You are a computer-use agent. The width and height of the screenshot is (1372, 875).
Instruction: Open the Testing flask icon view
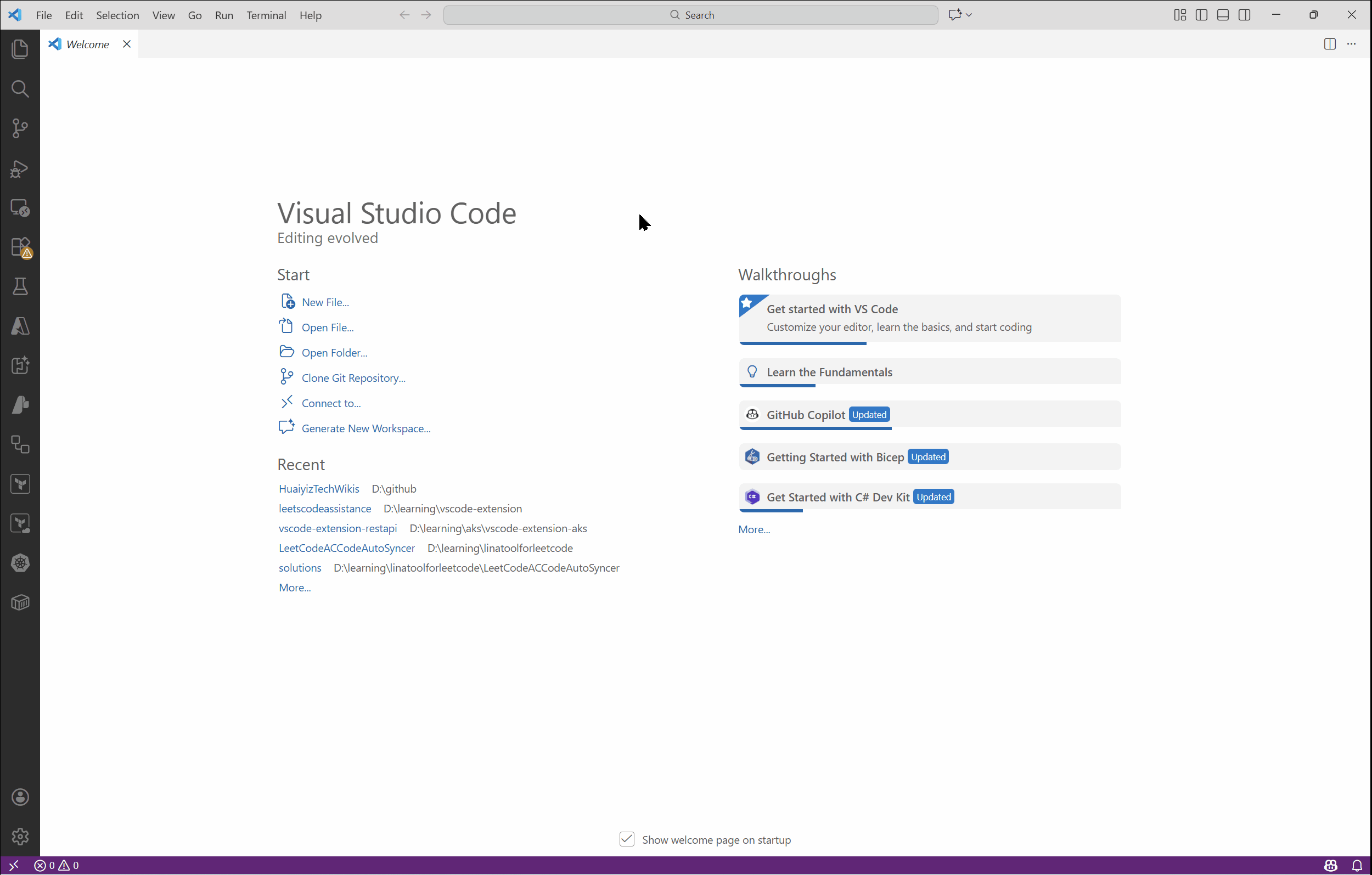(20, 286)
